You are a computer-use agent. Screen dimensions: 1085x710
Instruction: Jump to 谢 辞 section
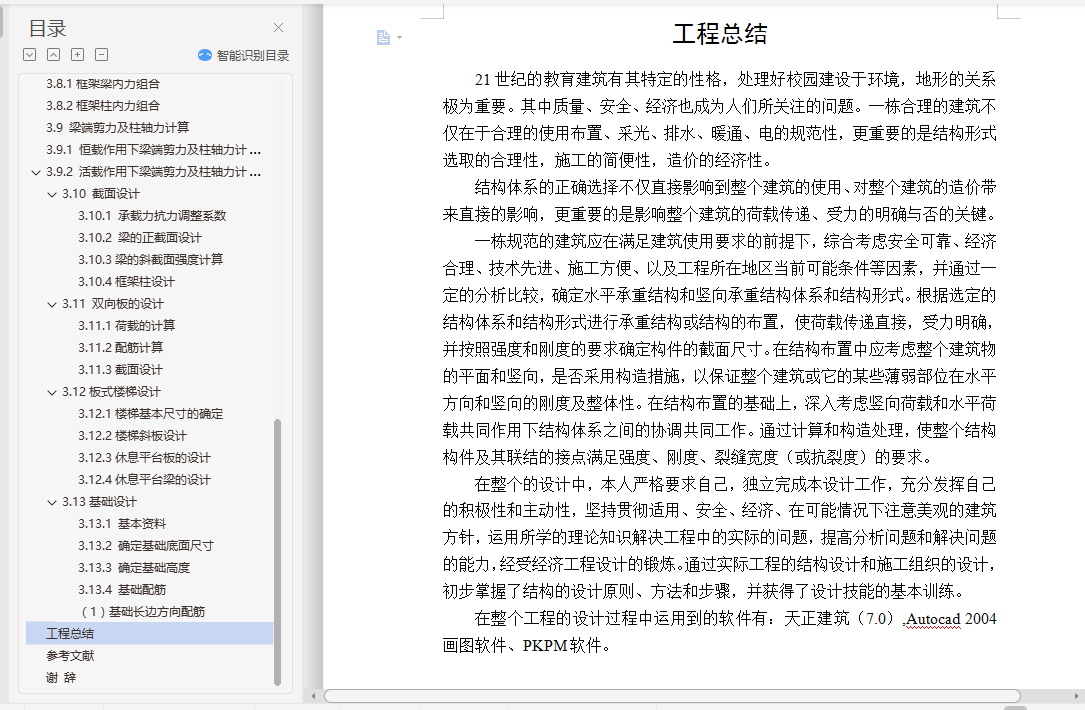click(61, 678)
